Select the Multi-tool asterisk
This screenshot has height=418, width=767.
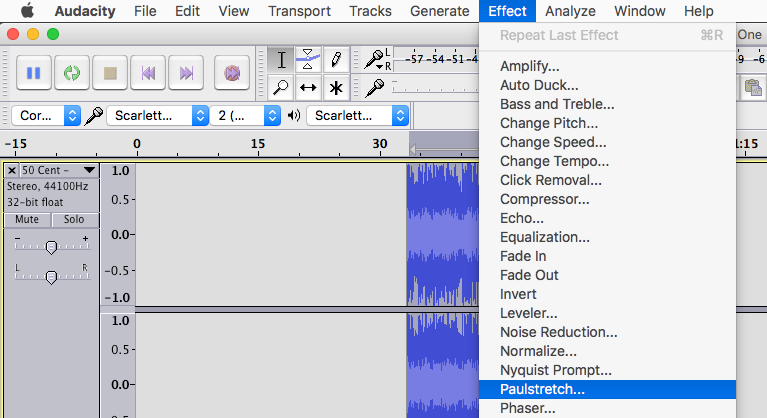coord(336,88)
